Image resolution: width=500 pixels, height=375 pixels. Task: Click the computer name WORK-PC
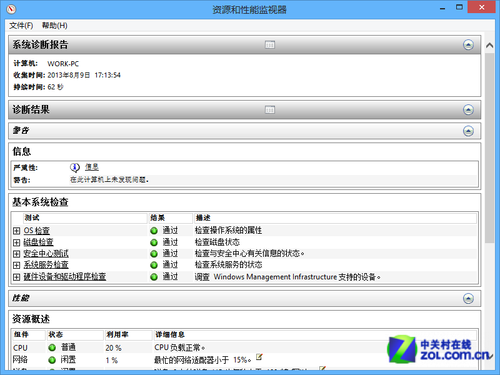click(63, 64)
